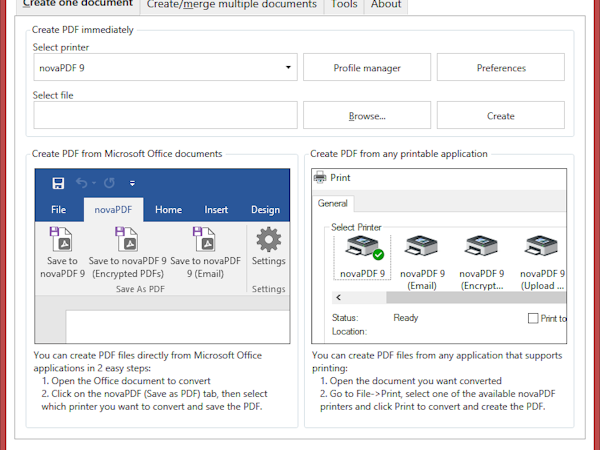This screenshot has width=600, height=450.
Task: Select the novaPDF 9 (Upload ...) printer icon
Action: [541, 246]
